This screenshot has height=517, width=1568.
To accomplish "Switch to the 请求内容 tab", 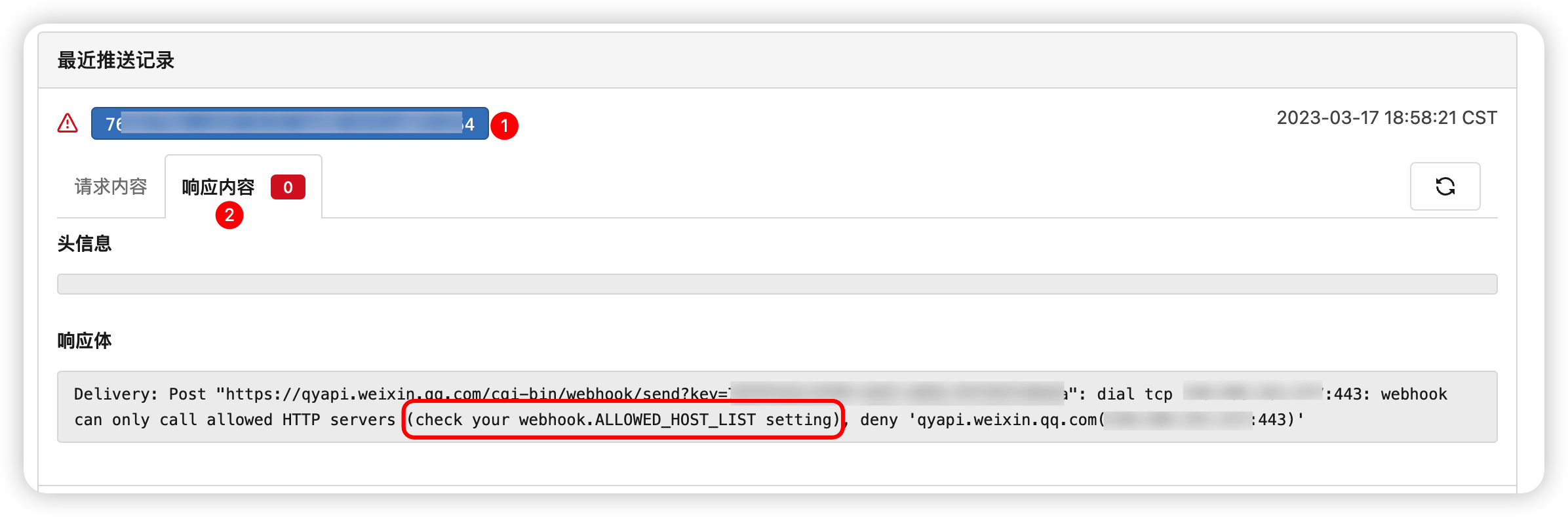I will 111,187.
